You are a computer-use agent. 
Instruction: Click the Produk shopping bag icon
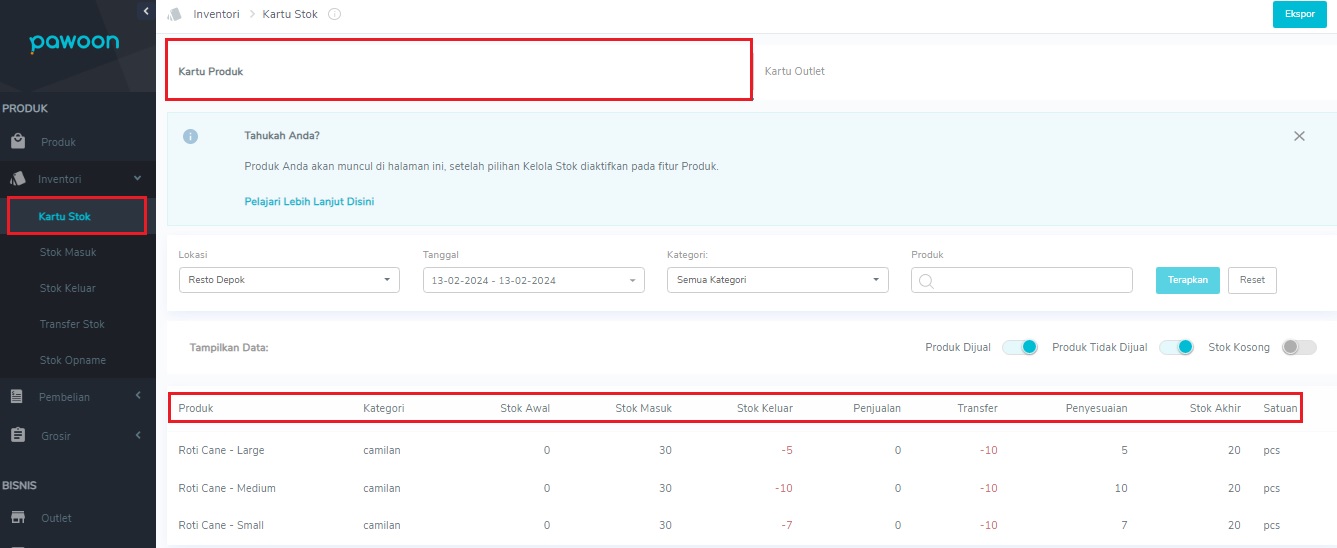(18, 142)
